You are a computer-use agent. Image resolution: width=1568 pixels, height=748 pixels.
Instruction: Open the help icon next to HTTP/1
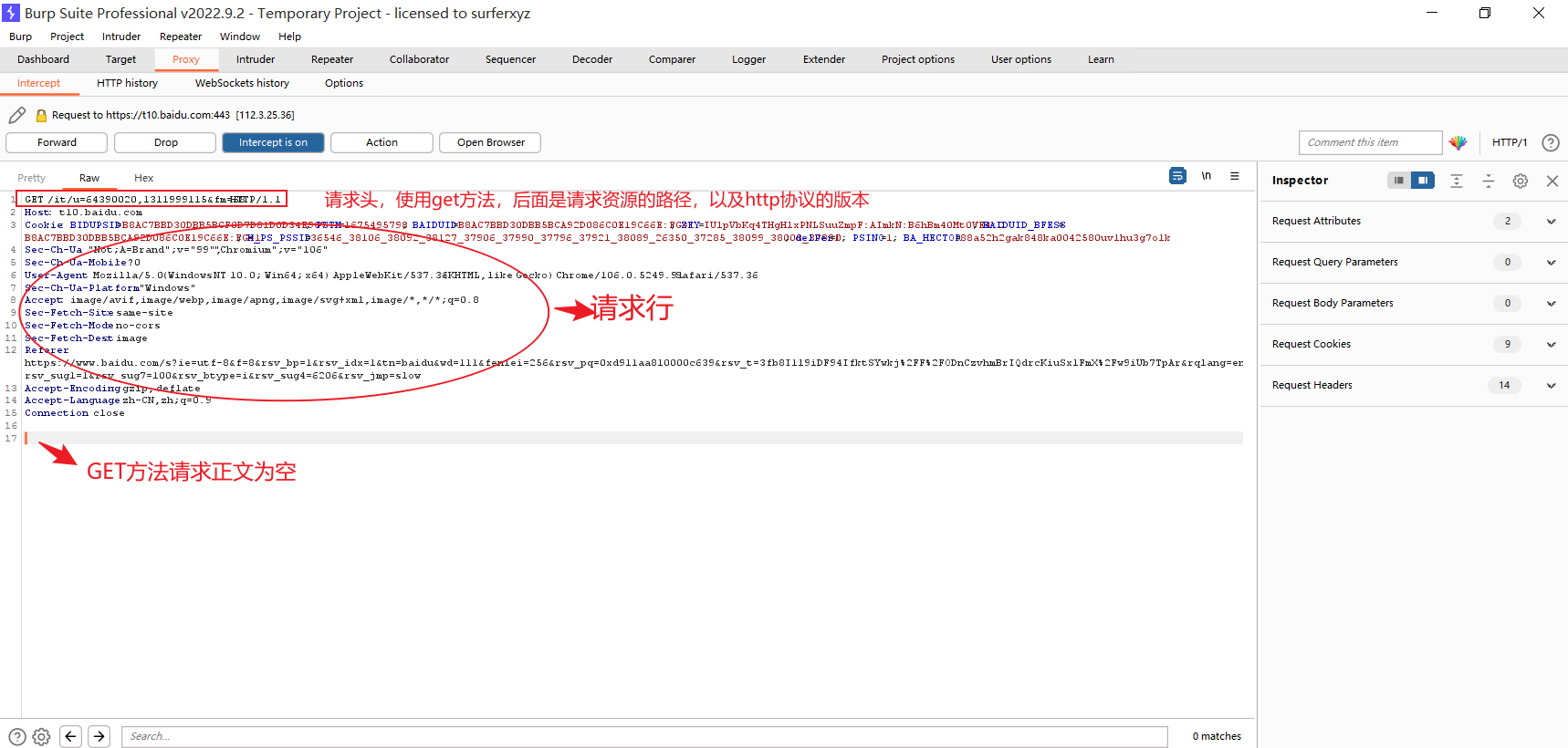coord(1550,142)
